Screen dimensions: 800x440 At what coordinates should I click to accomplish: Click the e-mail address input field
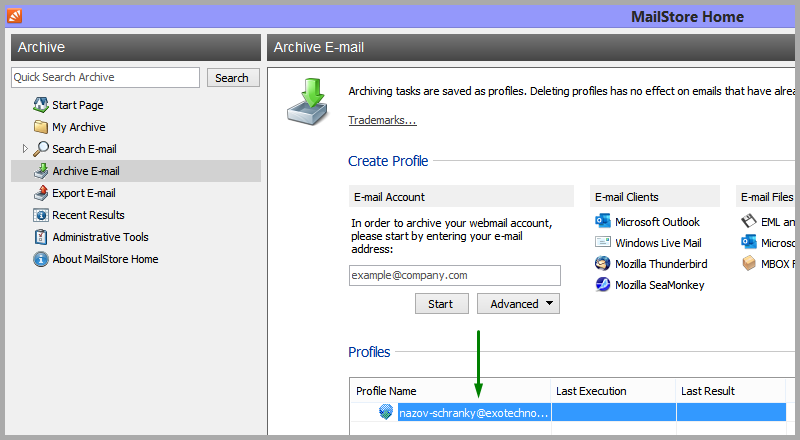click(x=455, y=275)
